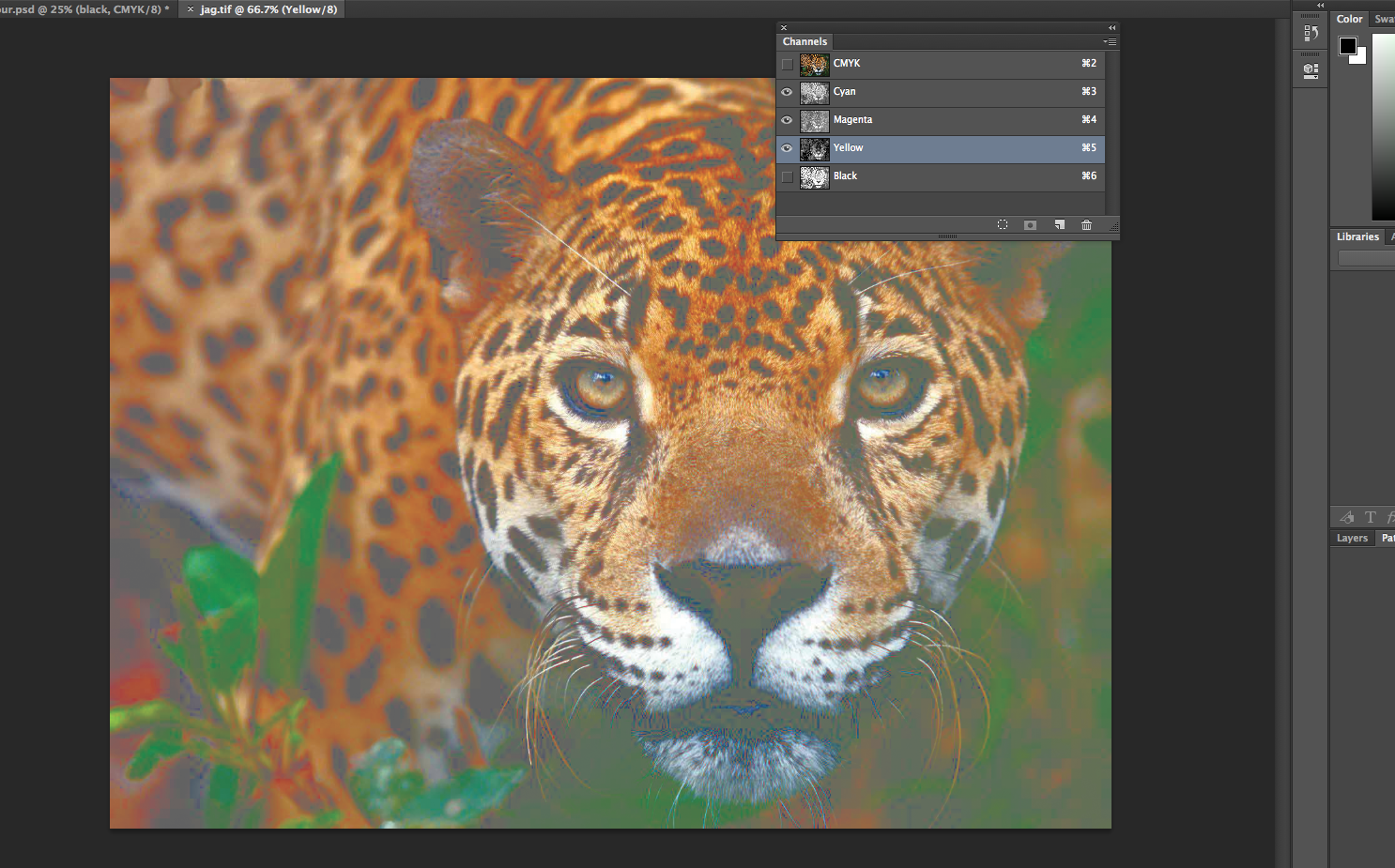
Task: Show the CMYK composite channel
Action: 787,64
